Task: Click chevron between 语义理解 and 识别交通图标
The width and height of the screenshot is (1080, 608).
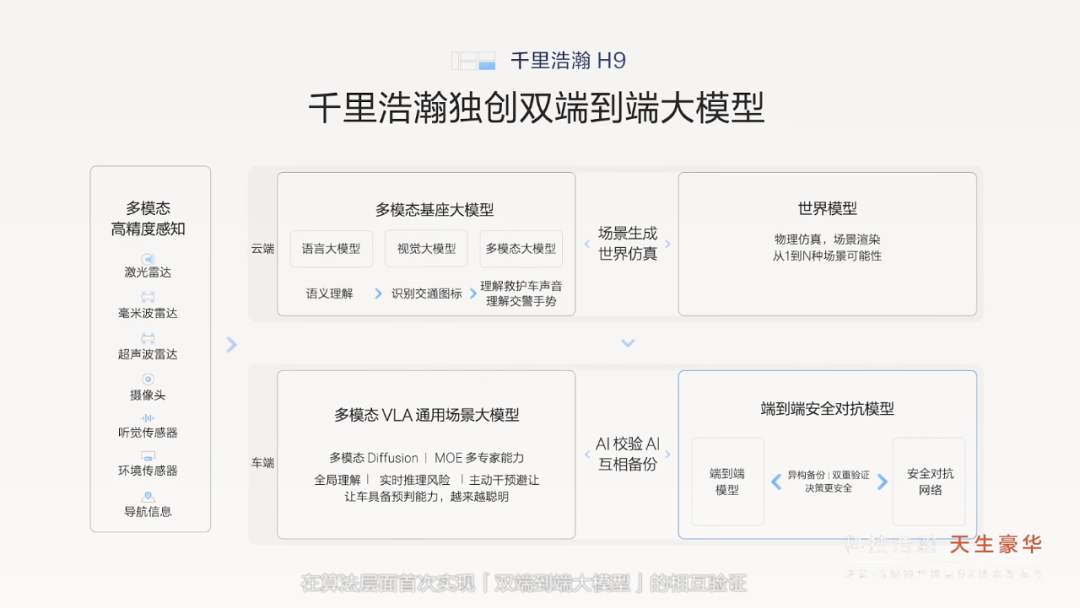Action: coord(378,293)
